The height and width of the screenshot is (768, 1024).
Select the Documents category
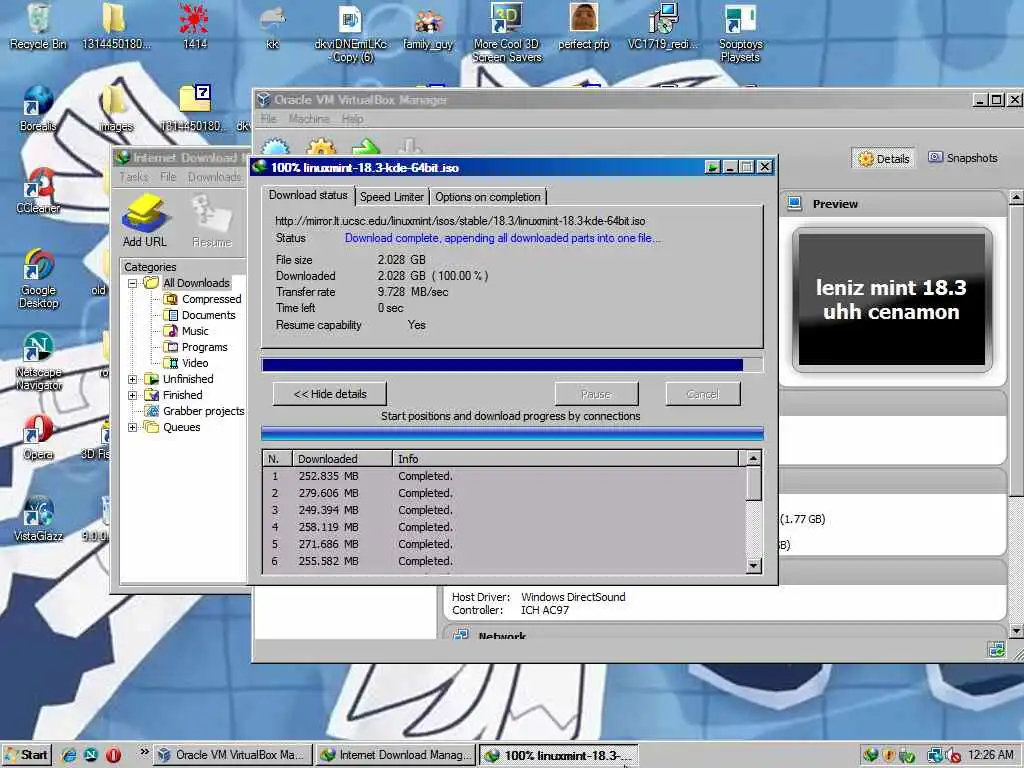[x=199, y=315]
